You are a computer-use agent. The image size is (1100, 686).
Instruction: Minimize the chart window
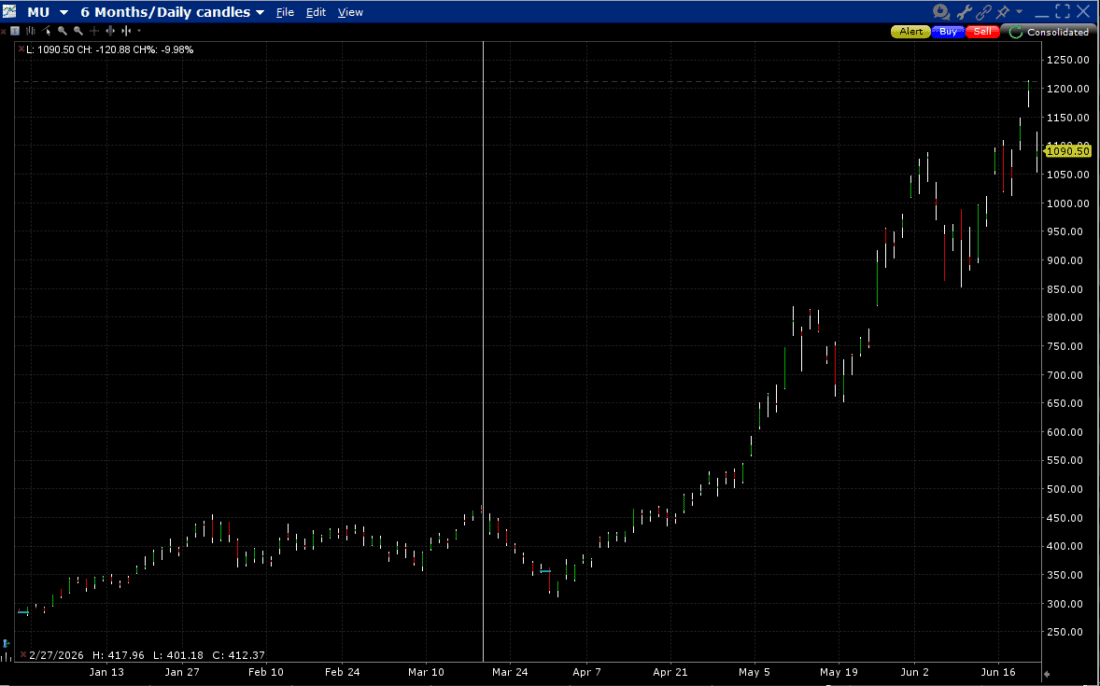click(x=1042, y=14)
